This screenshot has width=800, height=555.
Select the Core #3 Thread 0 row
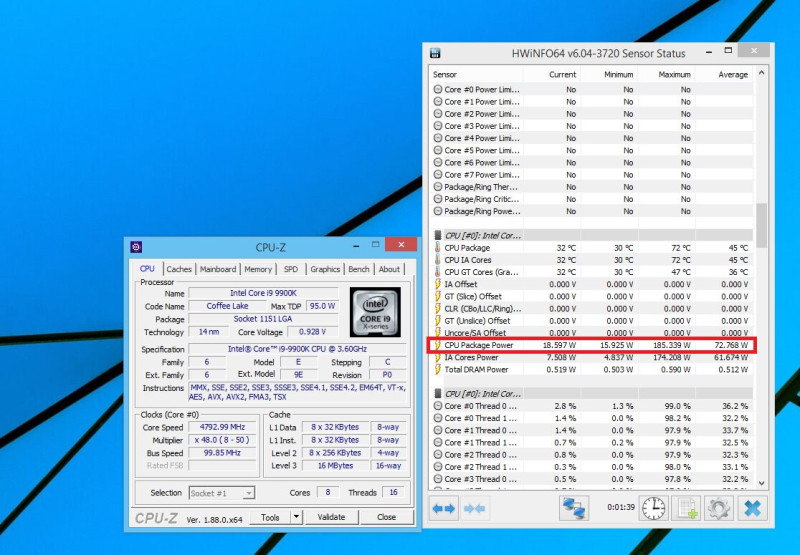coord(592,479)
